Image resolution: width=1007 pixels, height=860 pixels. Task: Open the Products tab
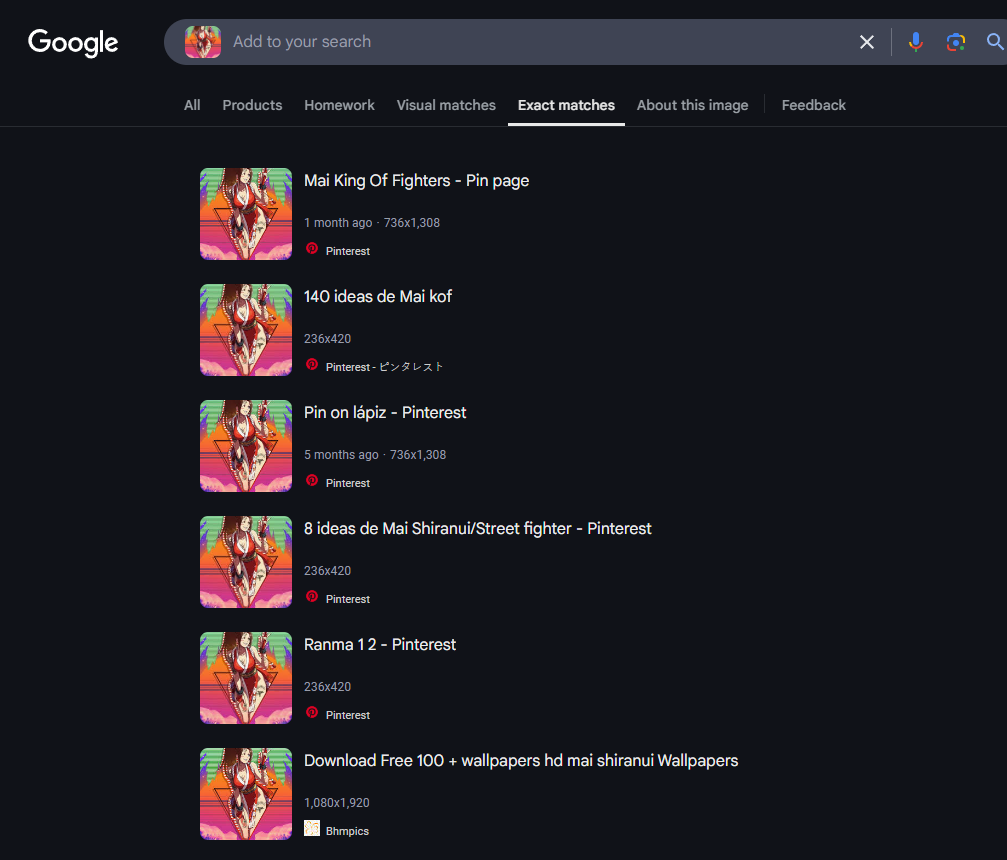coord(252,105)
